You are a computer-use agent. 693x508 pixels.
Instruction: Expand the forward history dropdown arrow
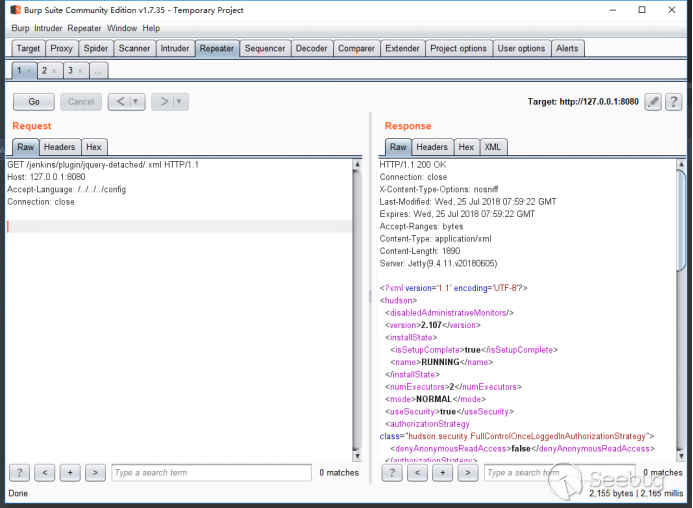coord(179,102)
